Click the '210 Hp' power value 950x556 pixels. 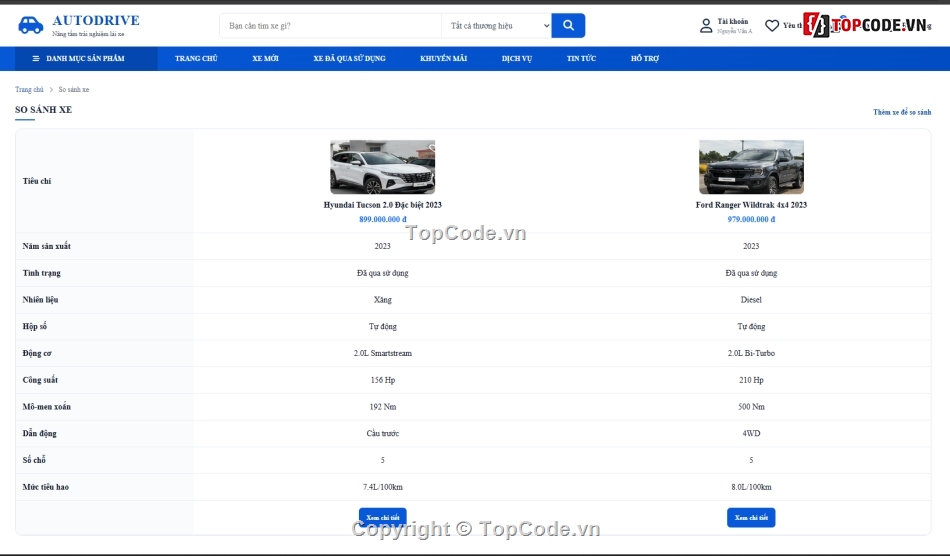(x=751, y=380)
